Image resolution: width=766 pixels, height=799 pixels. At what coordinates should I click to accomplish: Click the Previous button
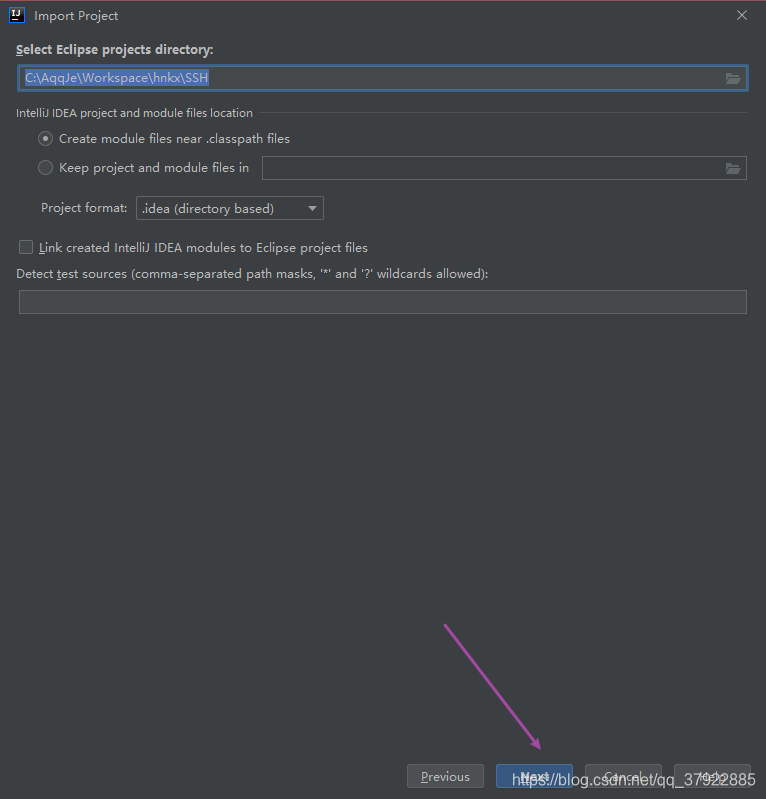445,776
